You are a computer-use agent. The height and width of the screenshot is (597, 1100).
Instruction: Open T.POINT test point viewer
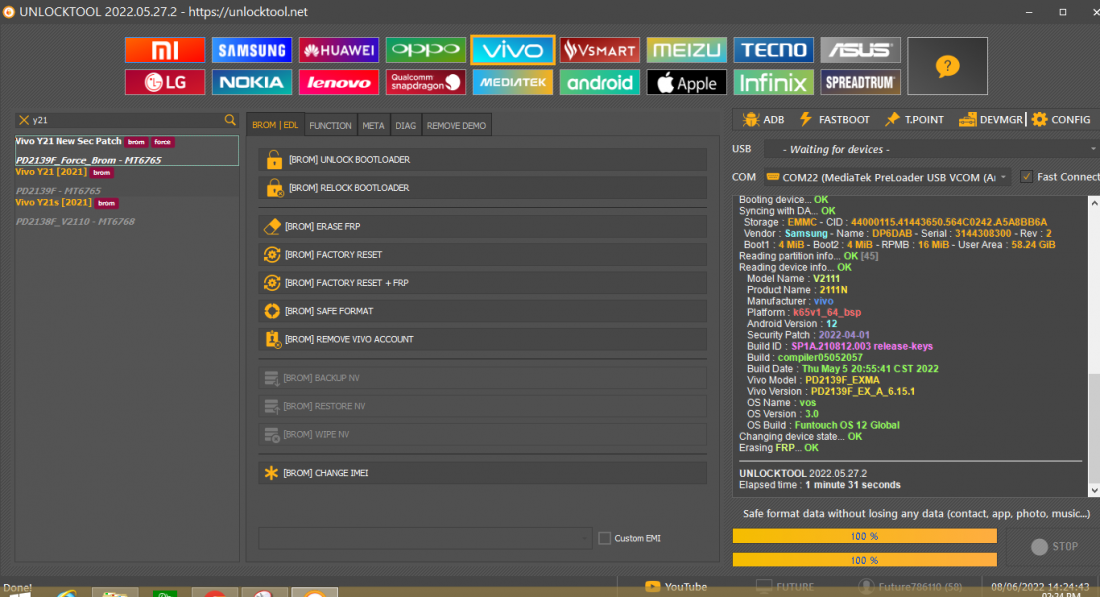coord(915,119)
